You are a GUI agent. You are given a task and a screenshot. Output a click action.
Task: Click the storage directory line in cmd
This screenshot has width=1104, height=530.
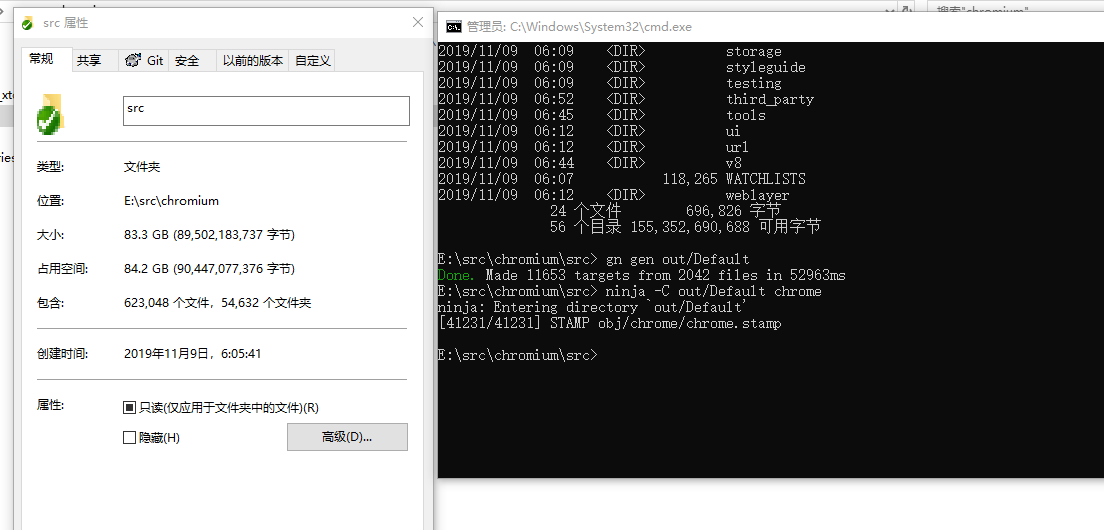pos(610,51)
